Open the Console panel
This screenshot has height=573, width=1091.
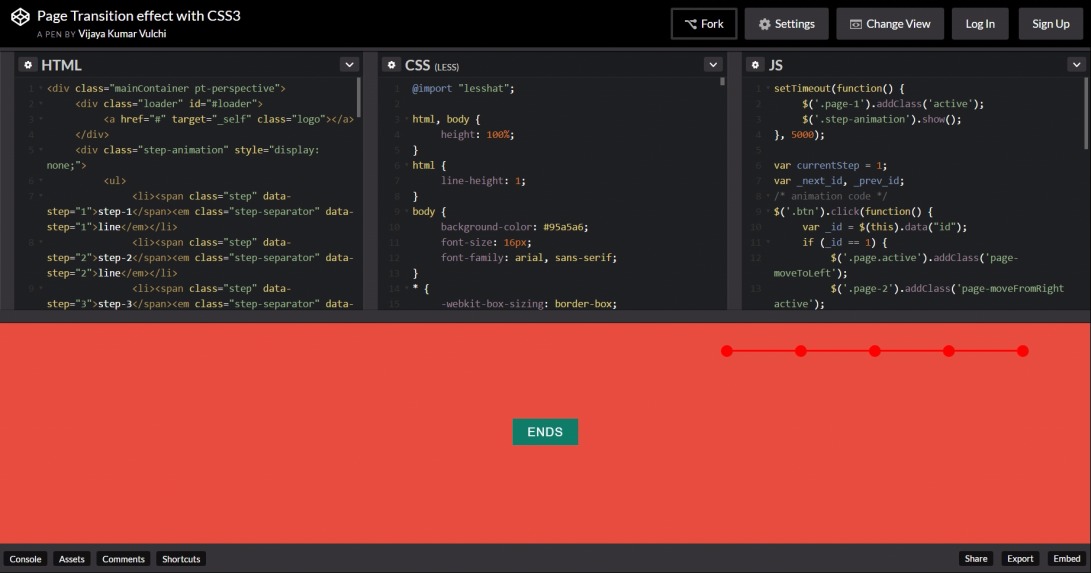(x=25, y=559)
